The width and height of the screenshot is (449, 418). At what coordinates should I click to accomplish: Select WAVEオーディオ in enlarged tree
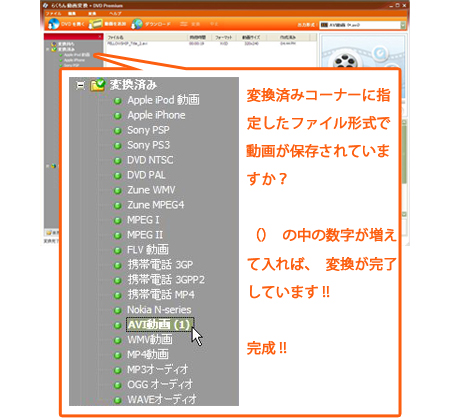(x=162, y=400)
